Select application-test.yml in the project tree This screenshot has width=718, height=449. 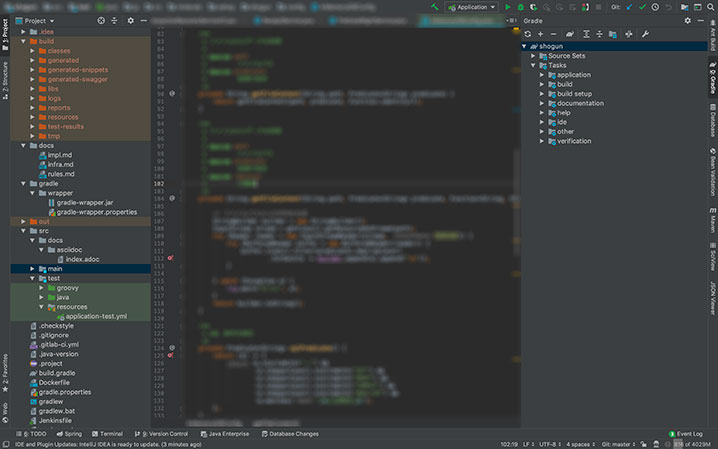96,316
